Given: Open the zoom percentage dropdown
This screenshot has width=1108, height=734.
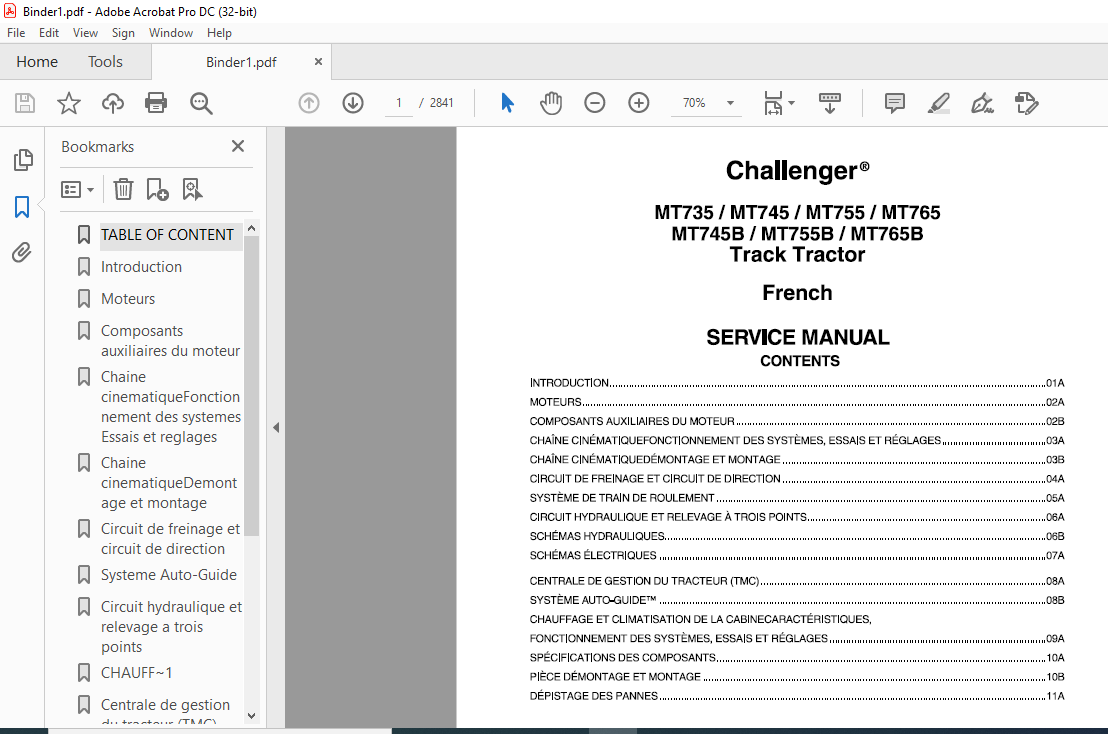Looking at the screenshot, I should (x=730, y=103).
